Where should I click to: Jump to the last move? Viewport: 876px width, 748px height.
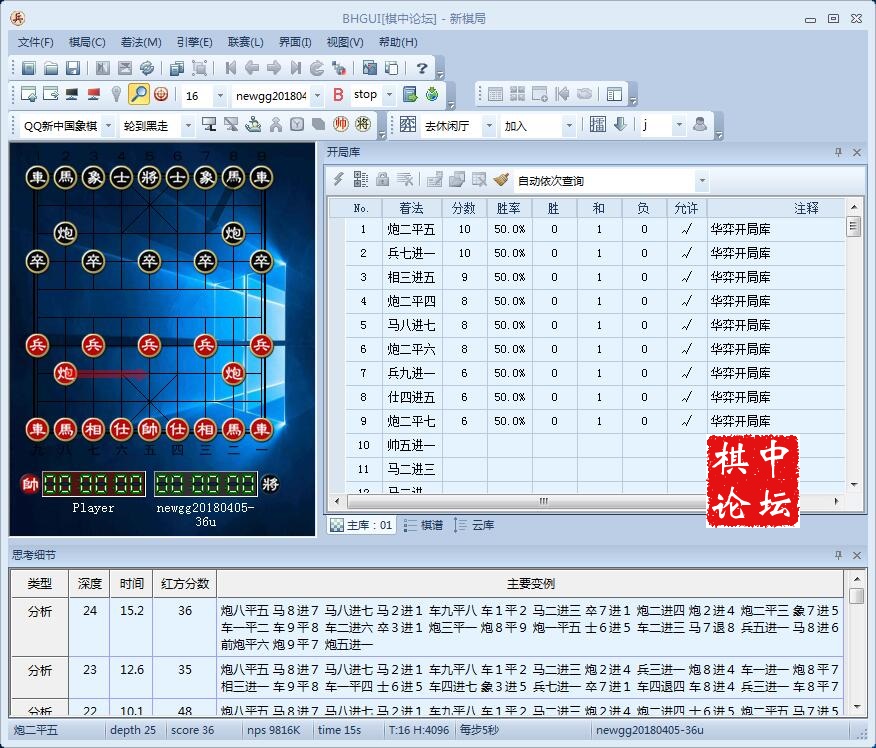pos(296,68)
